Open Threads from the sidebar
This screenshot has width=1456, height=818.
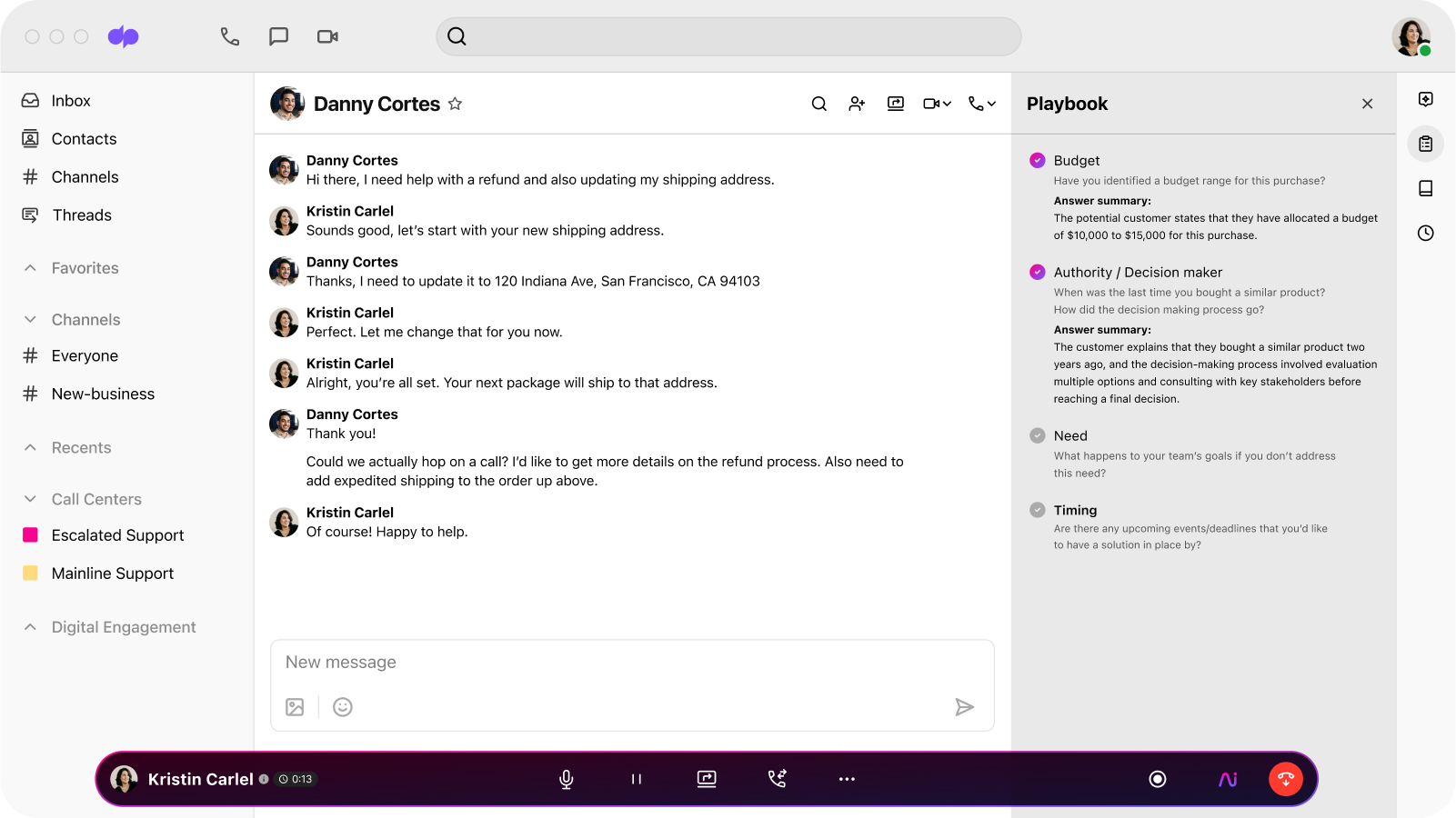(82, 215)
